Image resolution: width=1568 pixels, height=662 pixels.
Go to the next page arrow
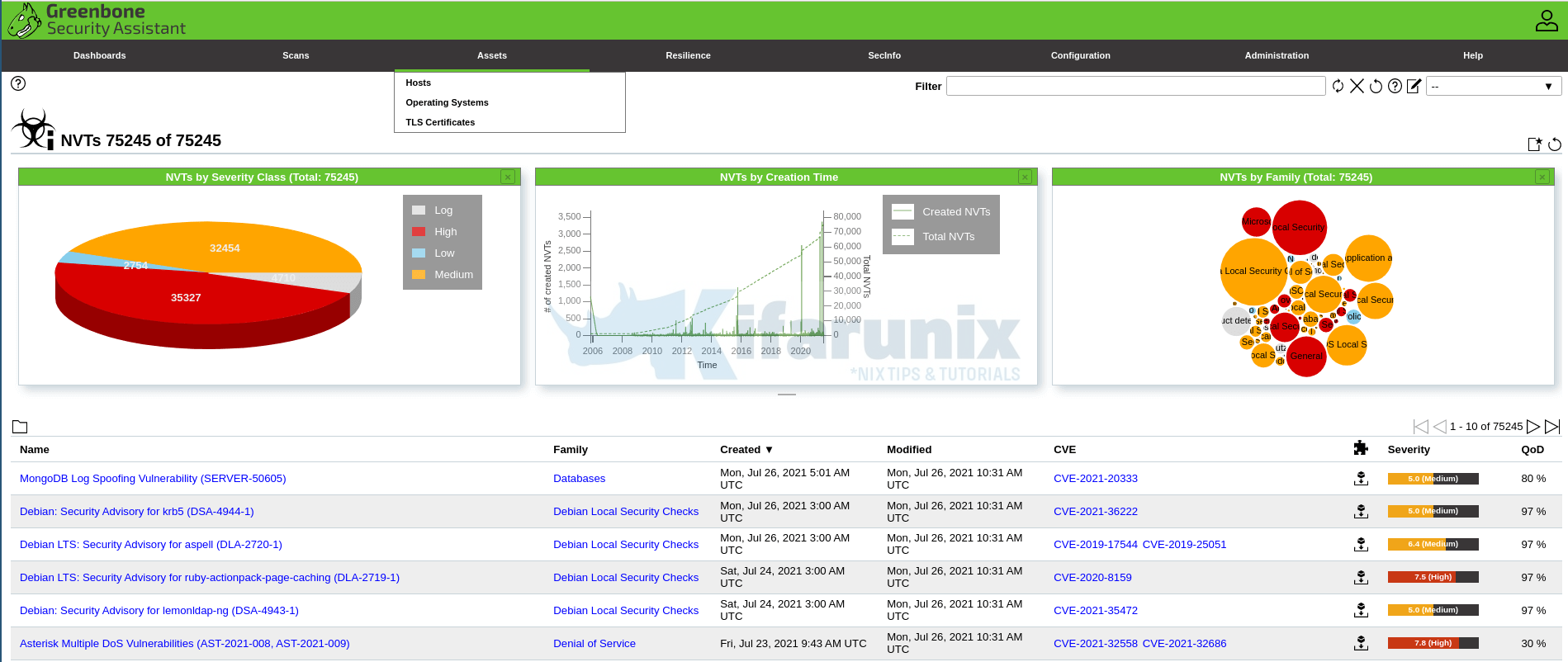(x=1533, y=427)
